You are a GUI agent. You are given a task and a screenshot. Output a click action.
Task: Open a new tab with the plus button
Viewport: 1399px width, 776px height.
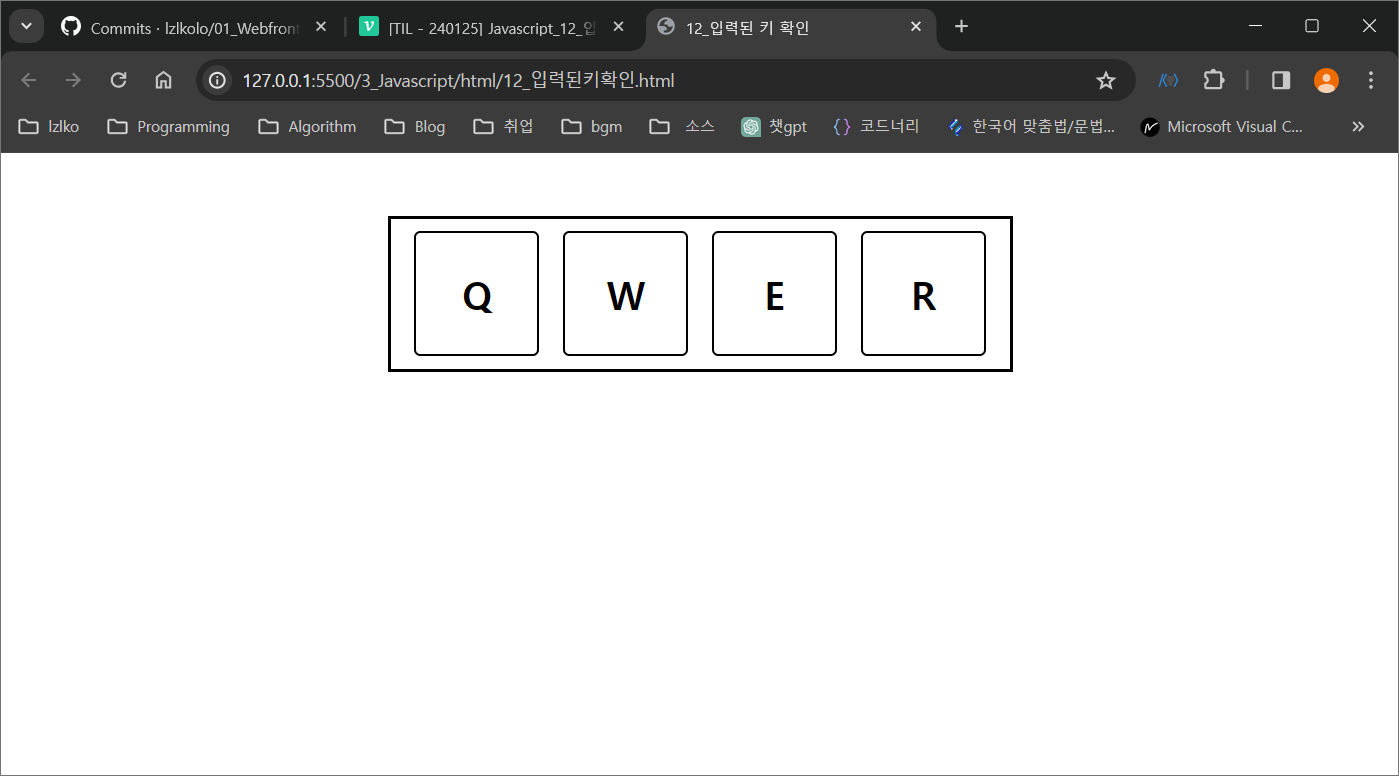960,27
